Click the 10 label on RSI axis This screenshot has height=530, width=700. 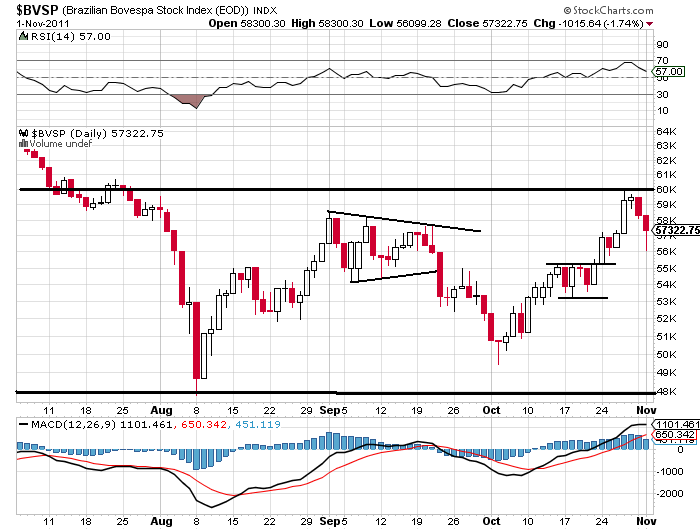662,110
